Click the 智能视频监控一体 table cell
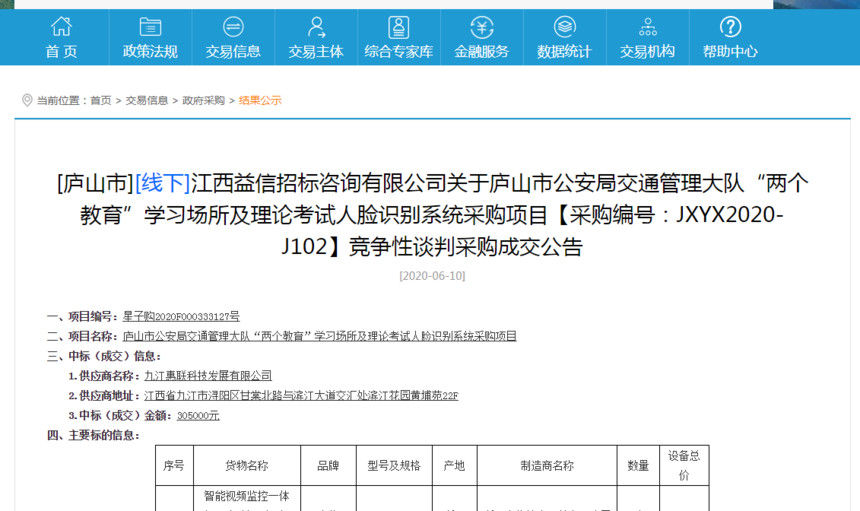Image resolution: width=860 pixels, height=511 pixels. [x=247, y=496]
